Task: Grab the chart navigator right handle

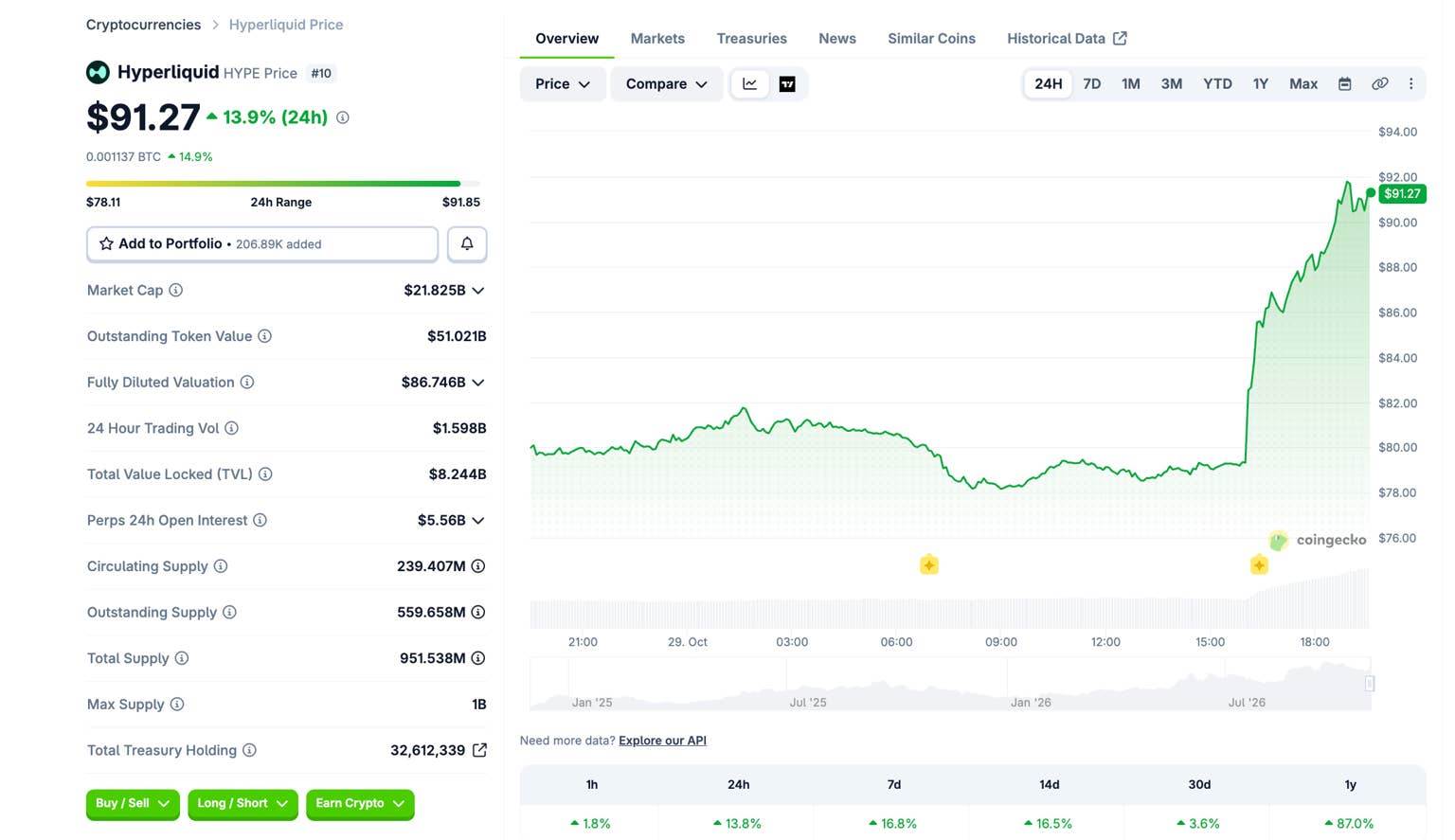Action: click(x=1370, y=684)
